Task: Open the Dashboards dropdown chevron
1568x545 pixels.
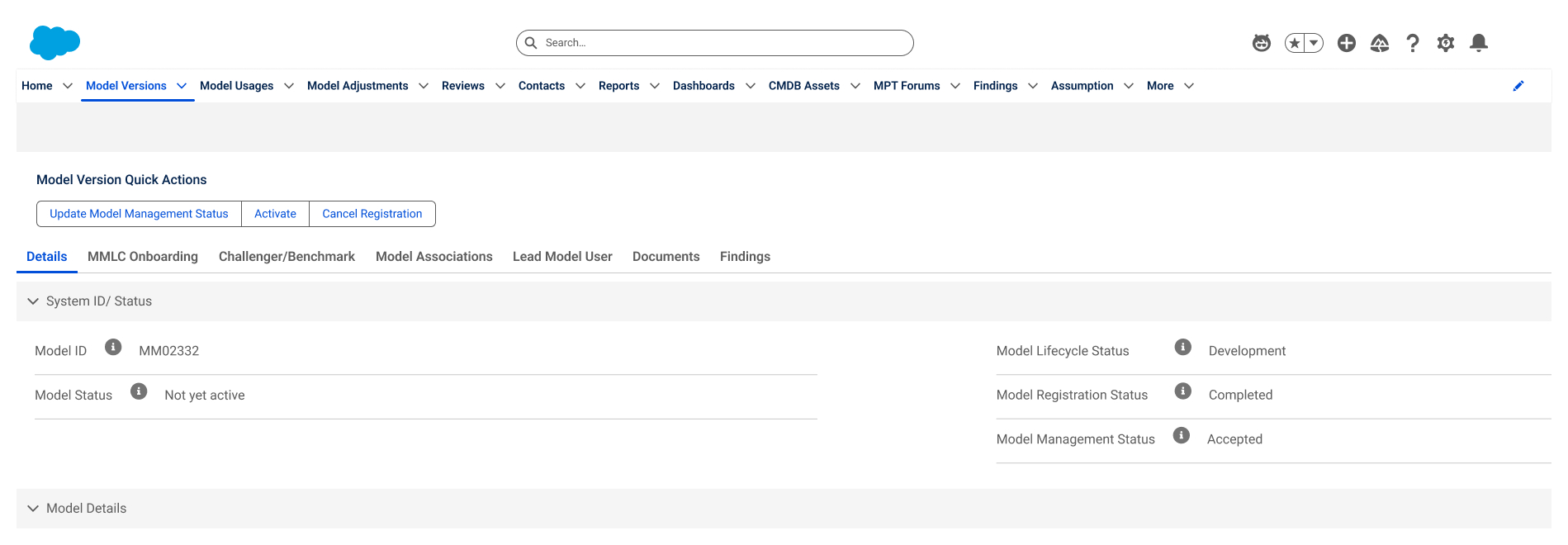Action: coord(751,86)
